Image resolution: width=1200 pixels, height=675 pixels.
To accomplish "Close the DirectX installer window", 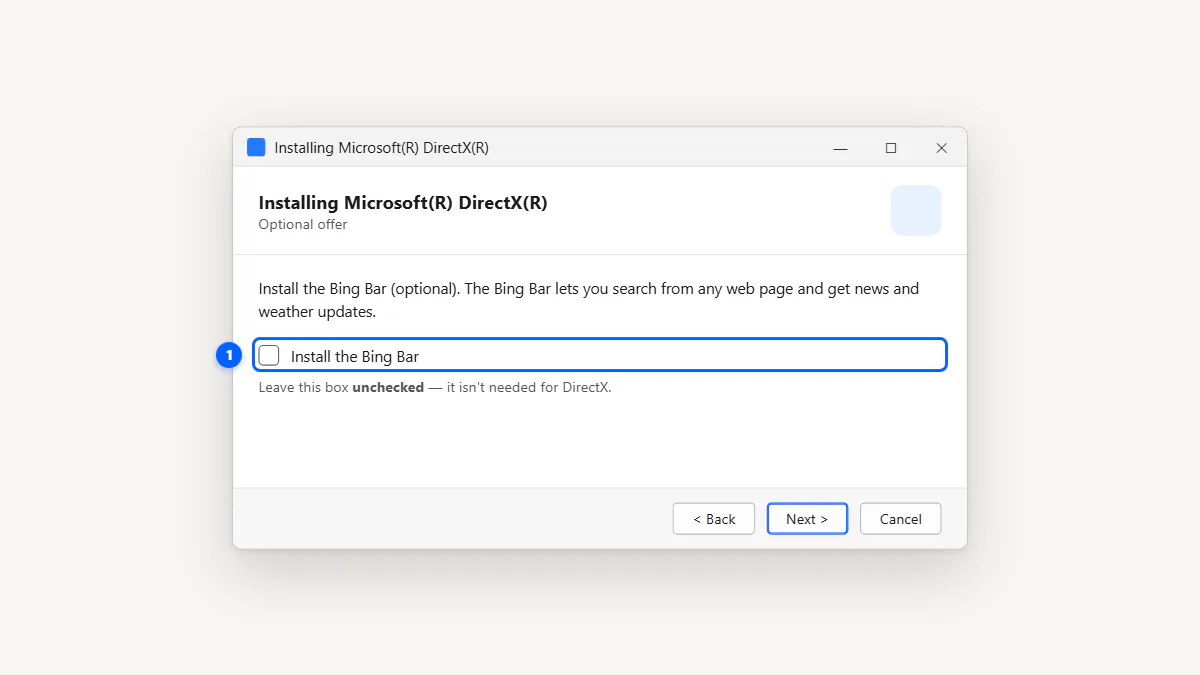I will [x=941, y=148].
